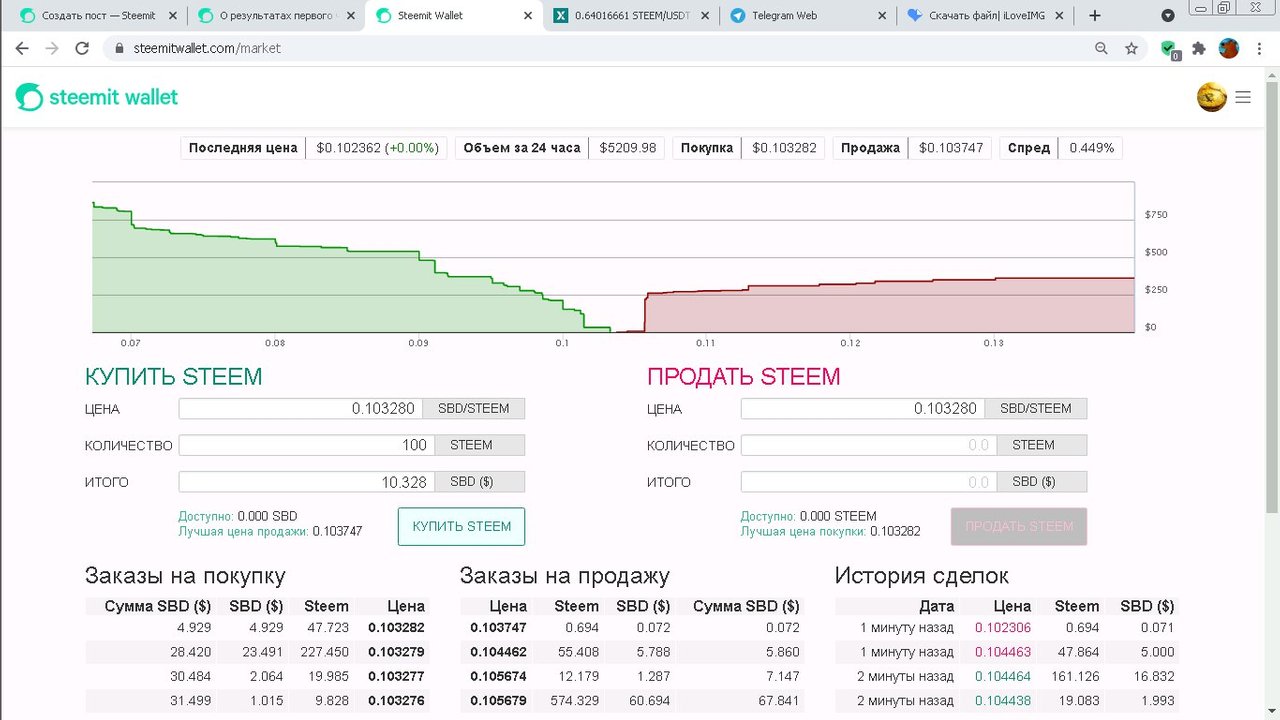The image size is (1280, 720).
Task: Click the ЦЕНА field in ПРОДАТЬ STEEM
Action: click(863, 408)
